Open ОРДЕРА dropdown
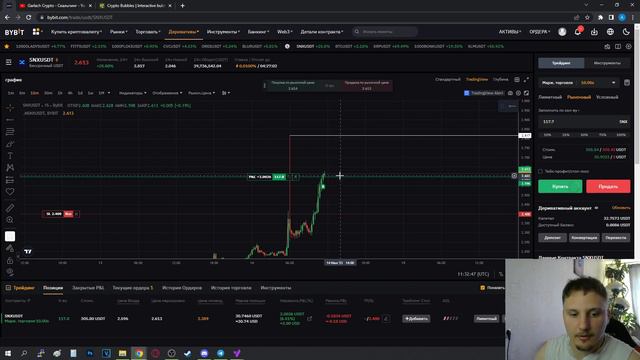 tap(540, 32)
